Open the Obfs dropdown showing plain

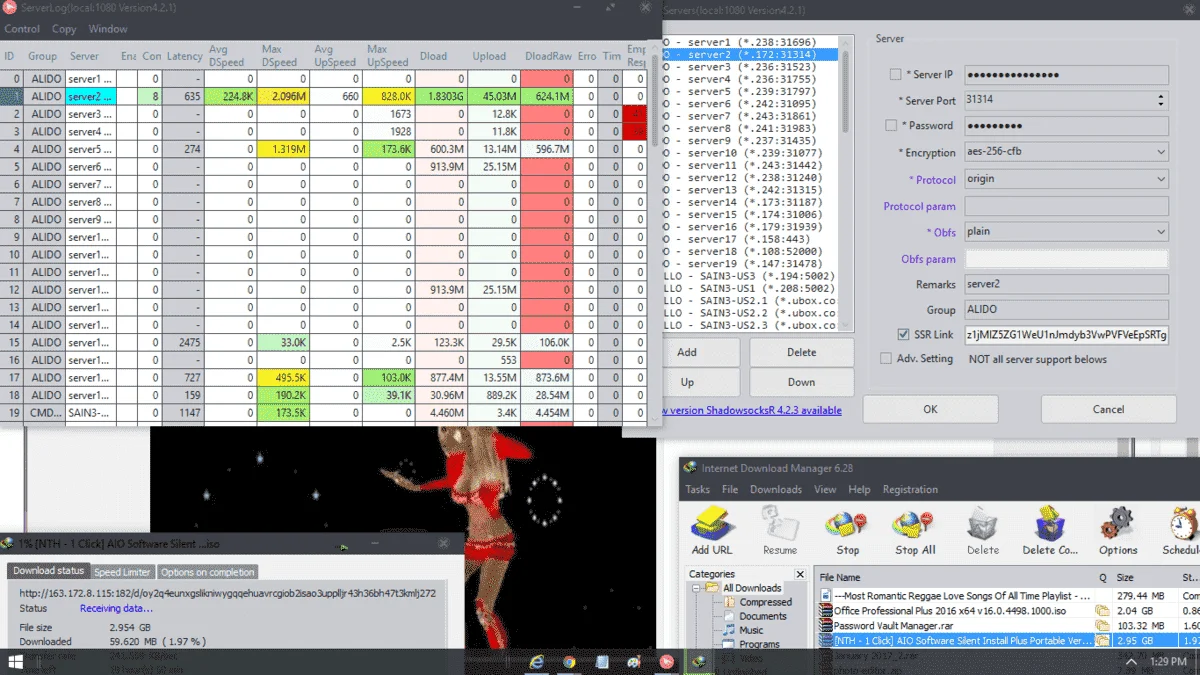(1066, 231)
